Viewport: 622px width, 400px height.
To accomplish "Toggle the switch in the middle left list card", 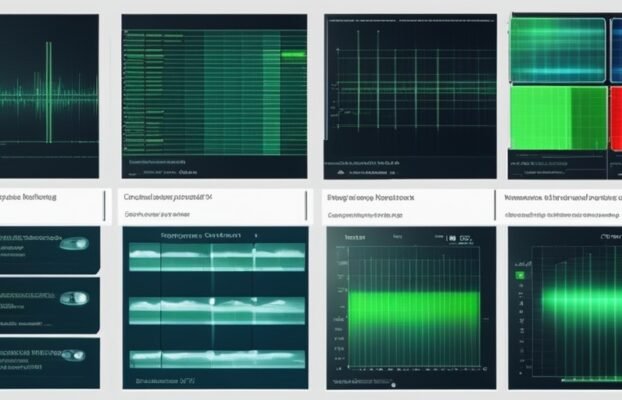I will [71, 298].
